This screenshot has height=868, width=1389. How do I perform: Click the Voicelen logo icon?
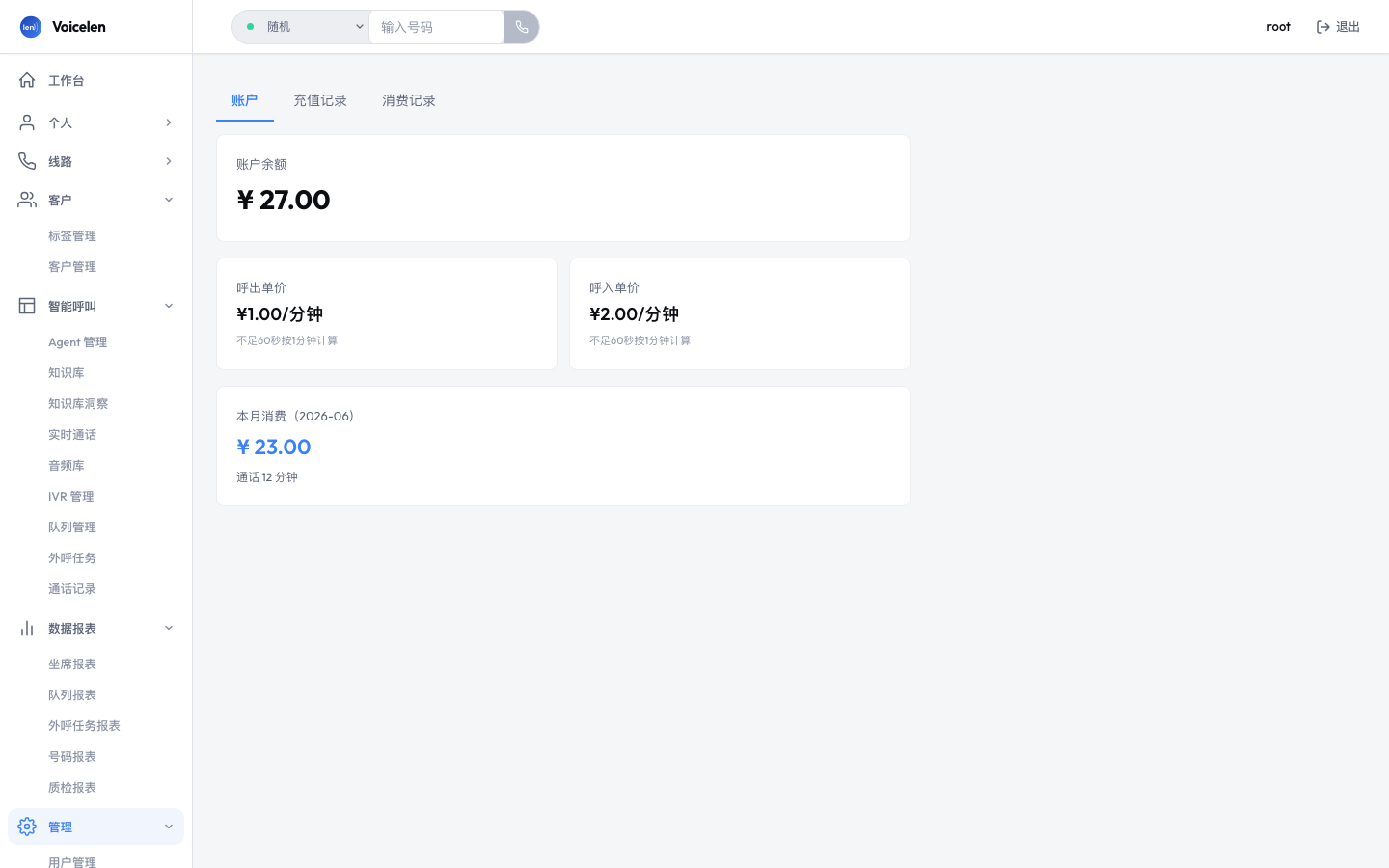click(31, 27)
